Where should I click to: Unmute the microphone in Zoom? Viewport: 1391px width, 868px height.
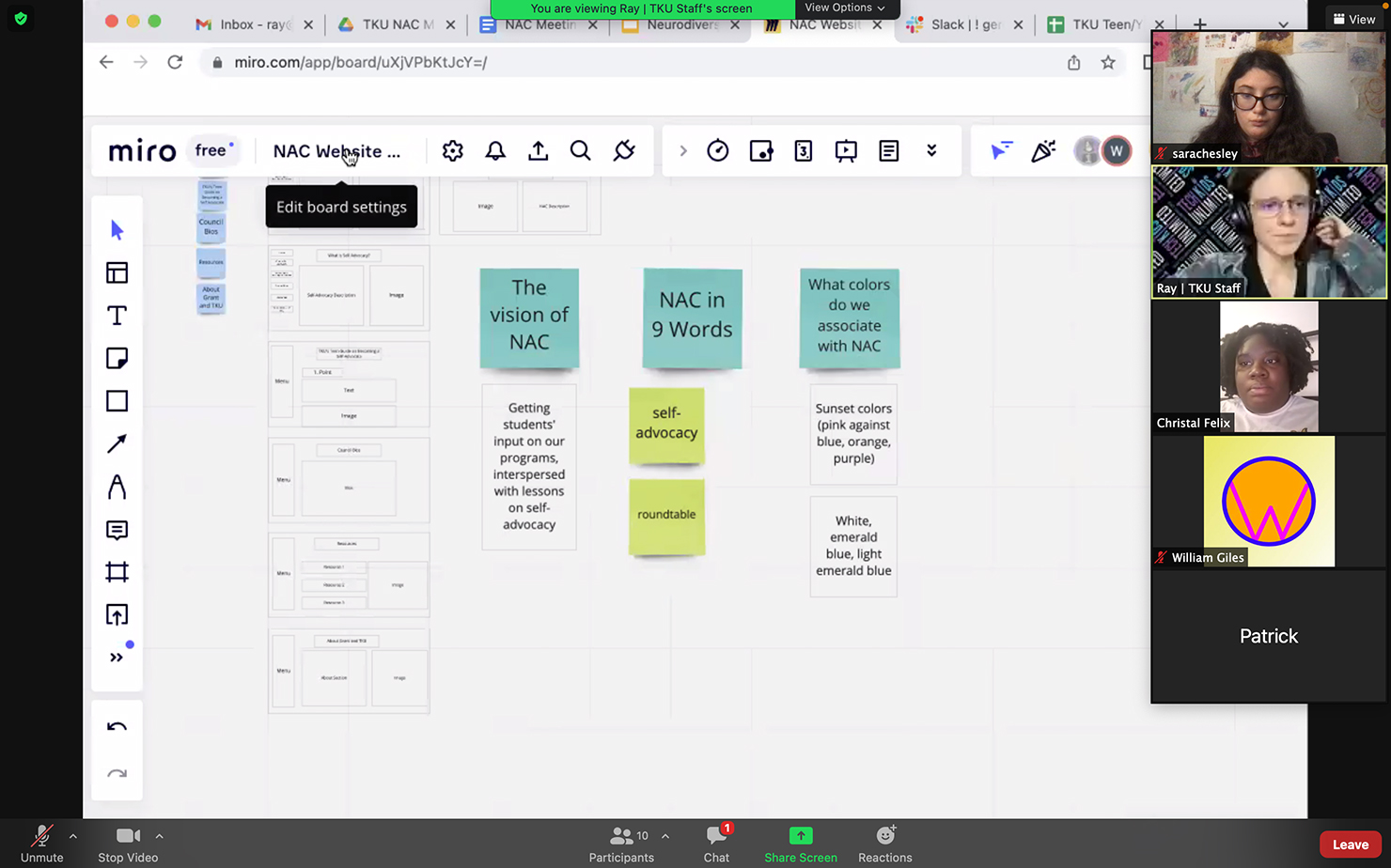pos(41,844)
